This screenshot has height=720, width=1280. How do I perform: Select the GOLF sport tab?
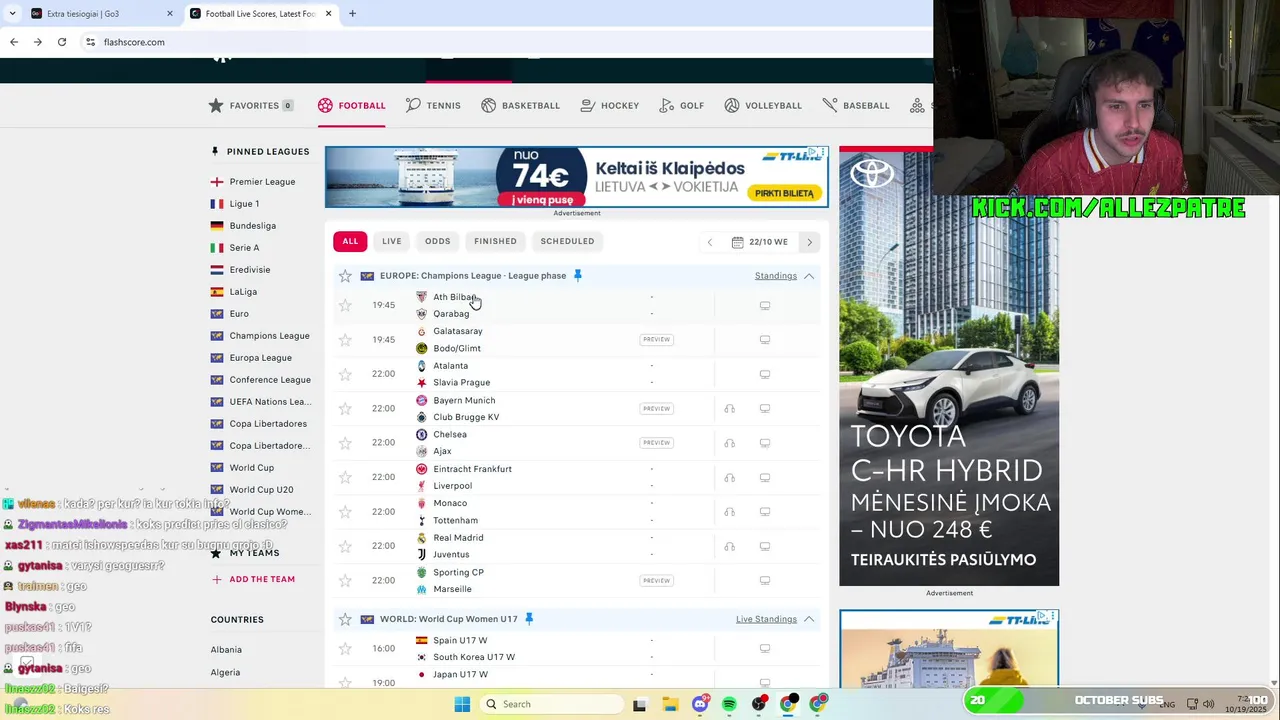click(682, 105)
